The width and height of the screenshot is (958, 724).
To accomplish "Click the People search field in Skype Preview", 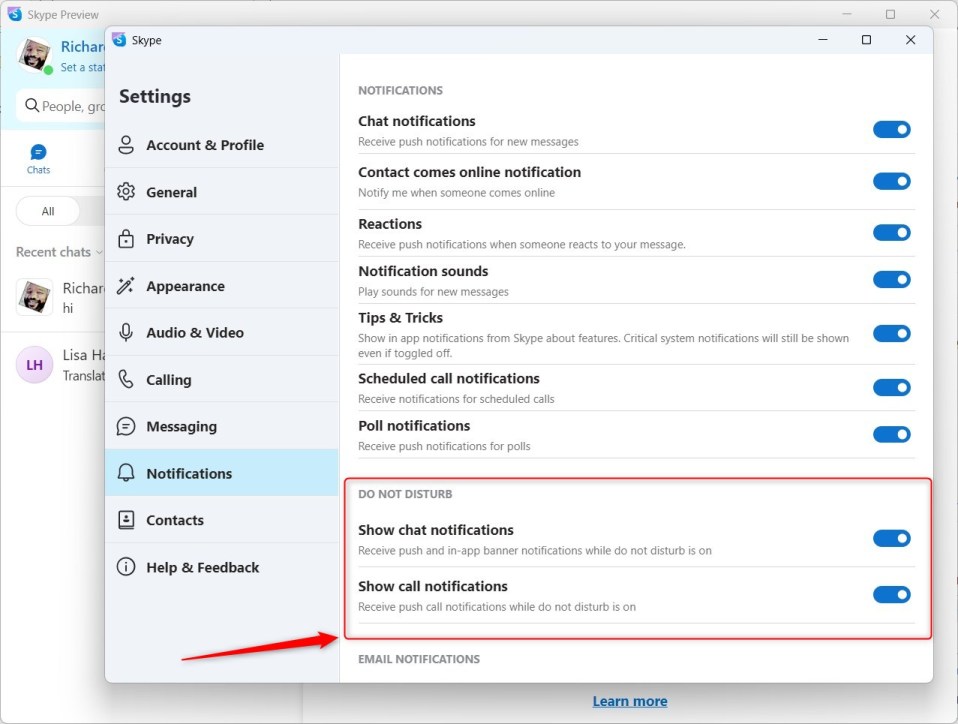I will tap(61, 106).
